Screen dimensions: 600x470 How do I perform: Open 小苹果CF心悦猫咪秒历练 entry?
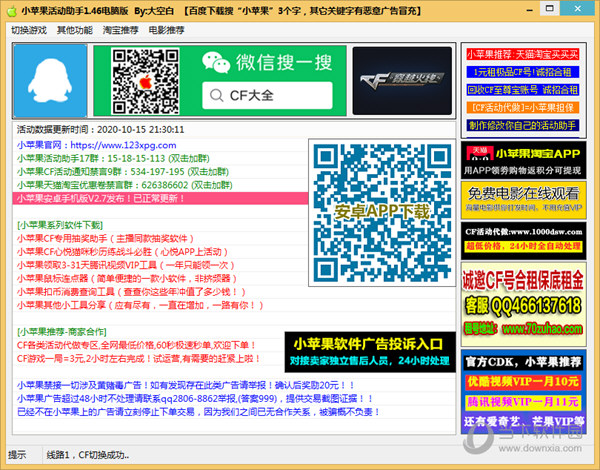[x=122, y=252]
